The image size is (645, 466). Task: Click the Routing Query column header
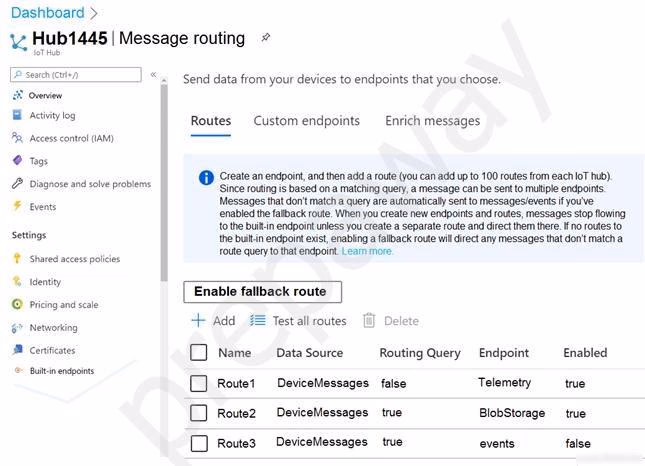(x=420, y=353)
